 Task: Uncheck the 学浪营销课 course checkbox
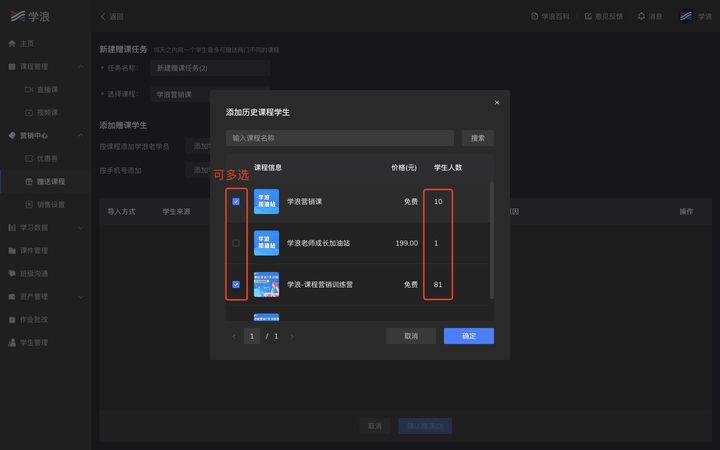pos(236,202)
